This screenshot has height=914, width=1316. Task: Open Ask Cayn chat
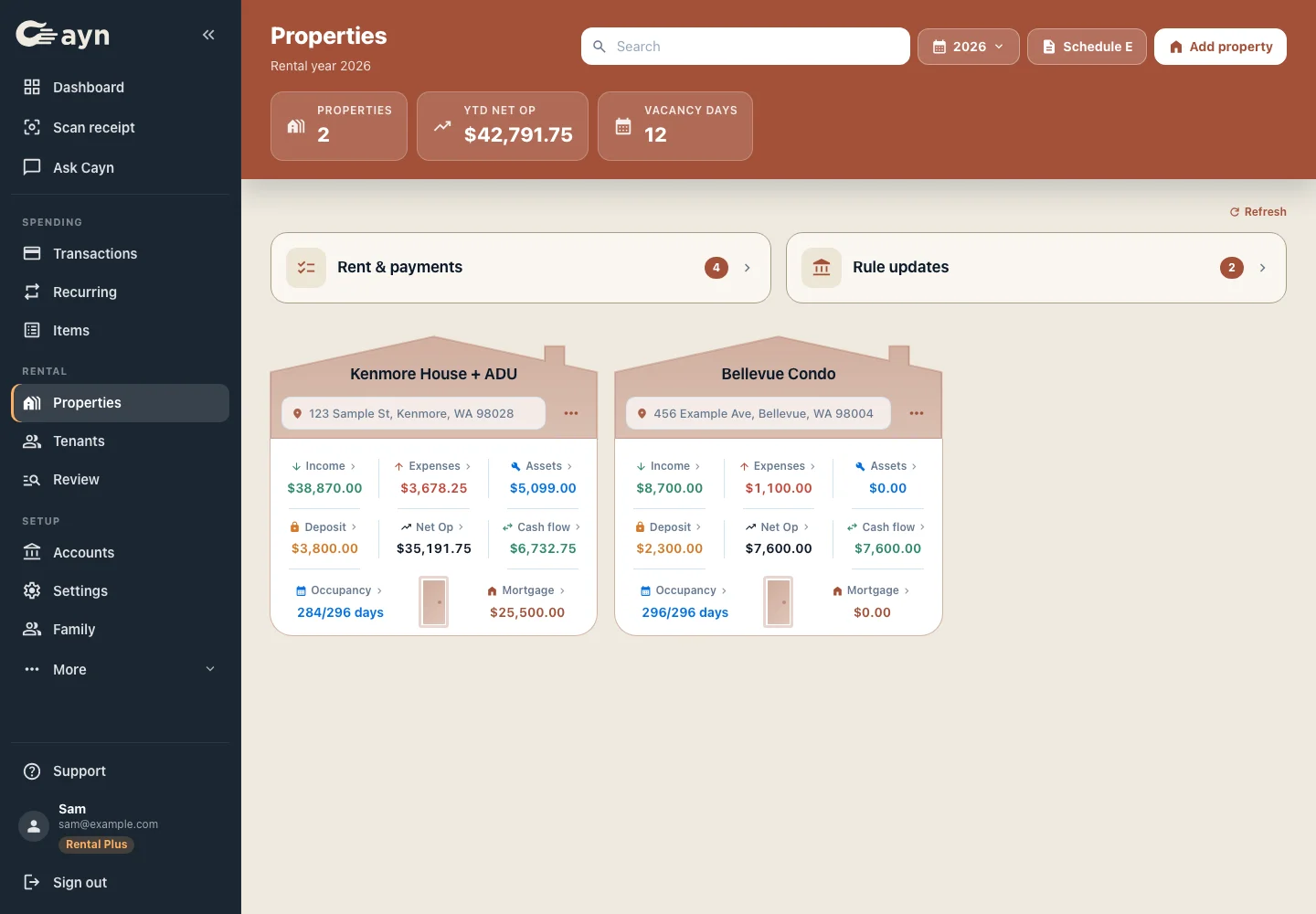pos(121,167)
